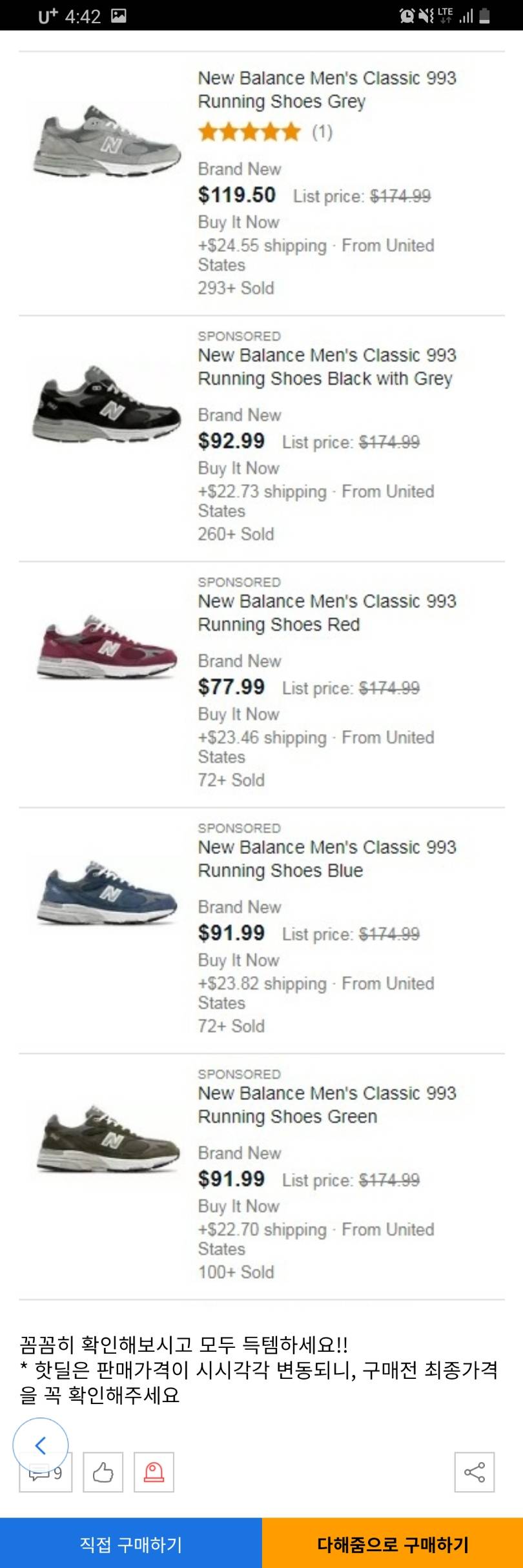
Task: Tap the alarm clock status icon
Action: pyautogui.click(x=407, y=15)
